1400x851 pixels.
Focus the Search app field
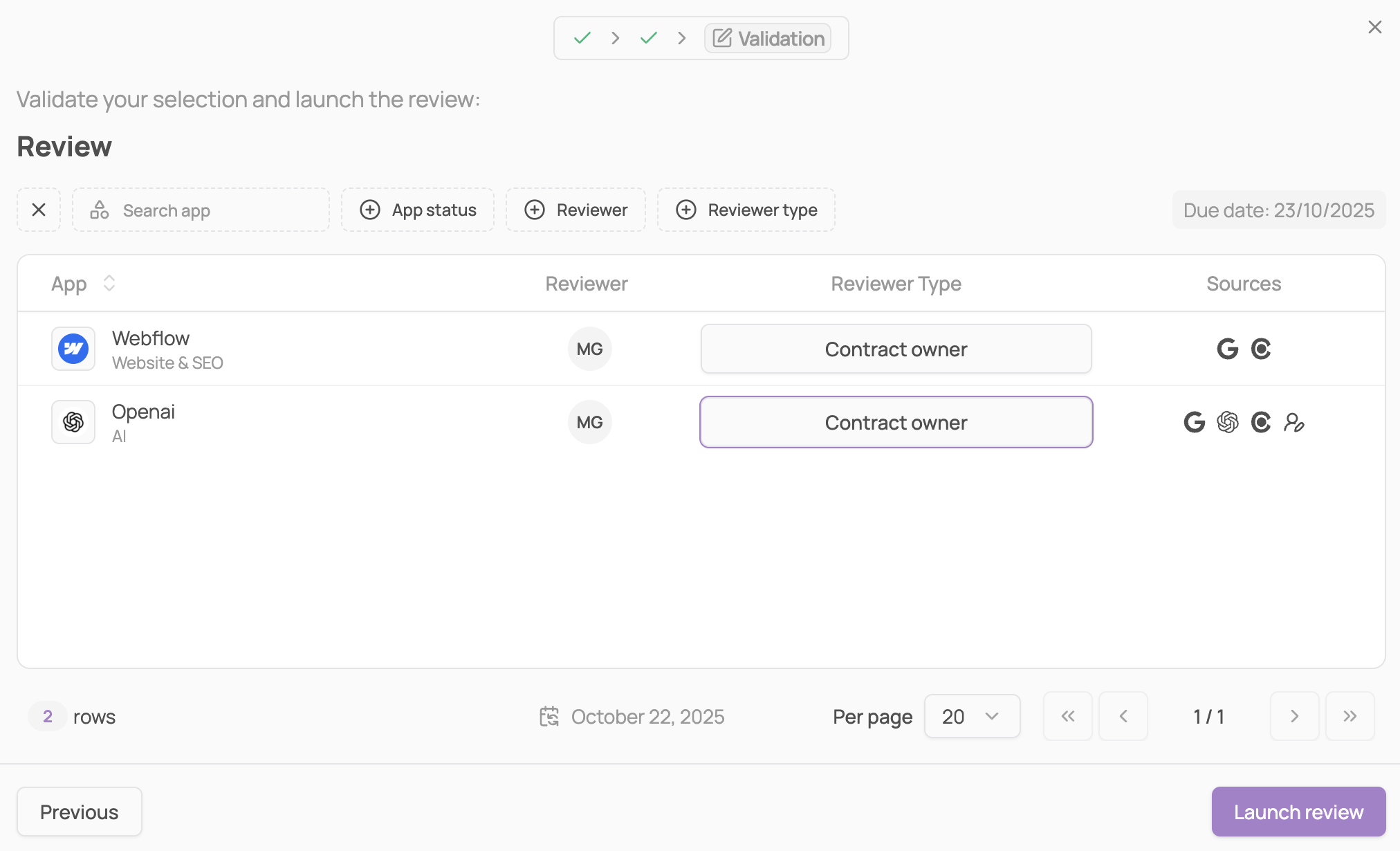coord(201,210)
